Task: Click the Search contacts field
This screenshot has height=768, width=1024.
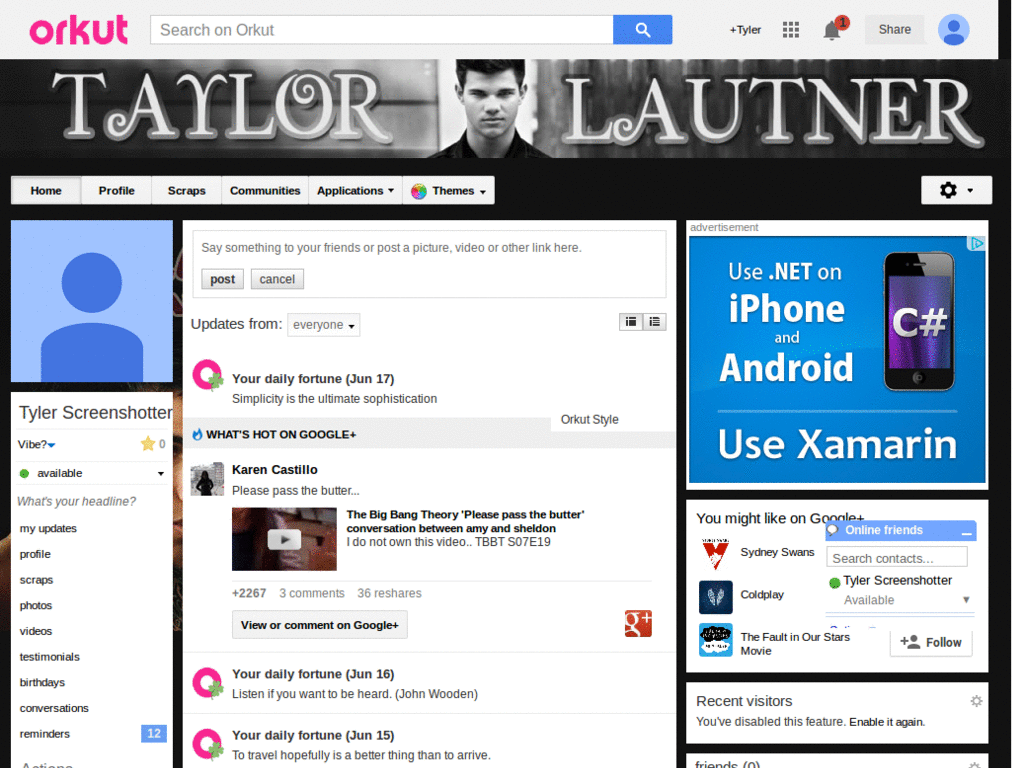Action: point(897,558)
